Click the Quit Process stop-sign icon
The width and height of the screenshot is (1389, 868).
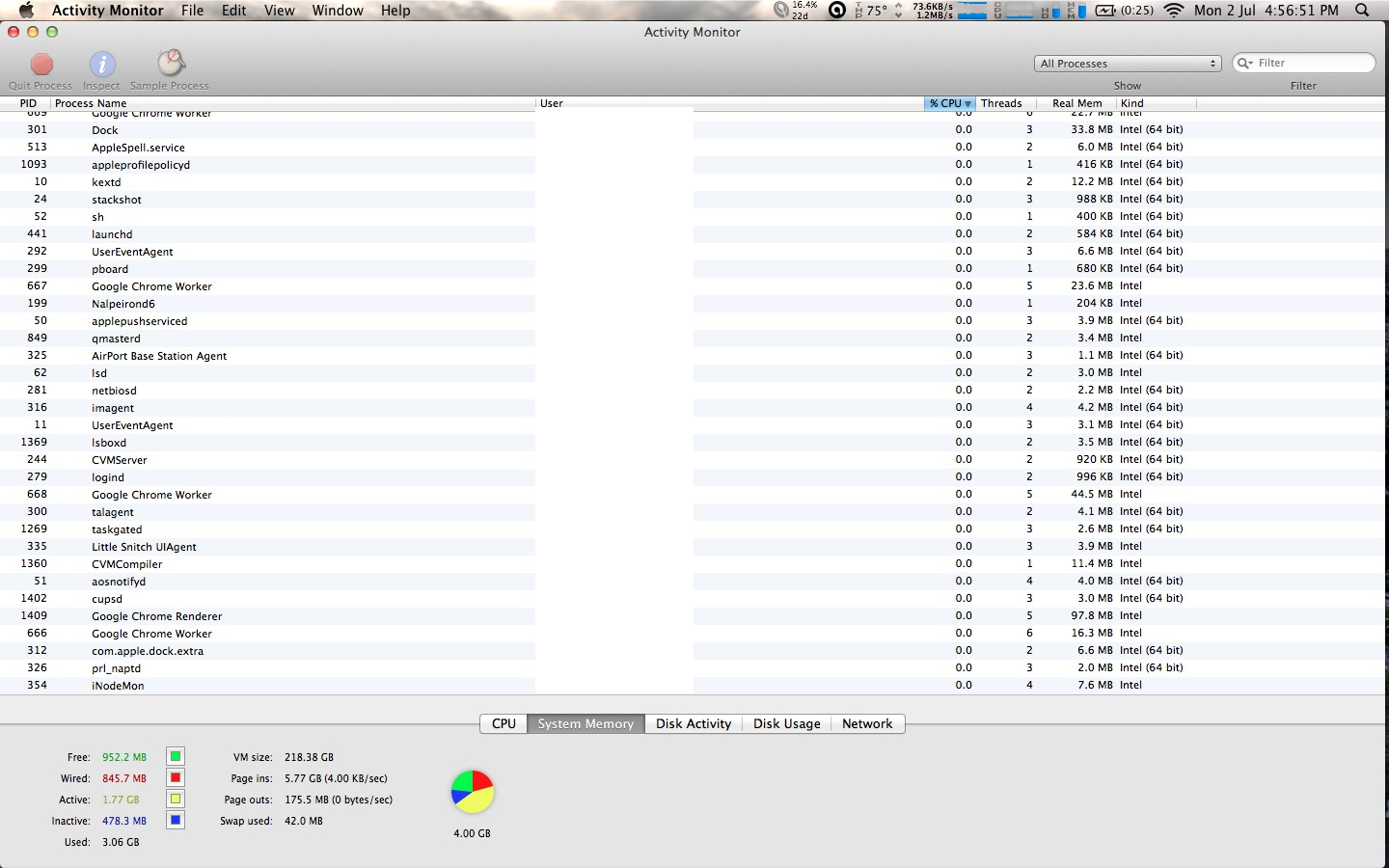[x=41, y=65]
